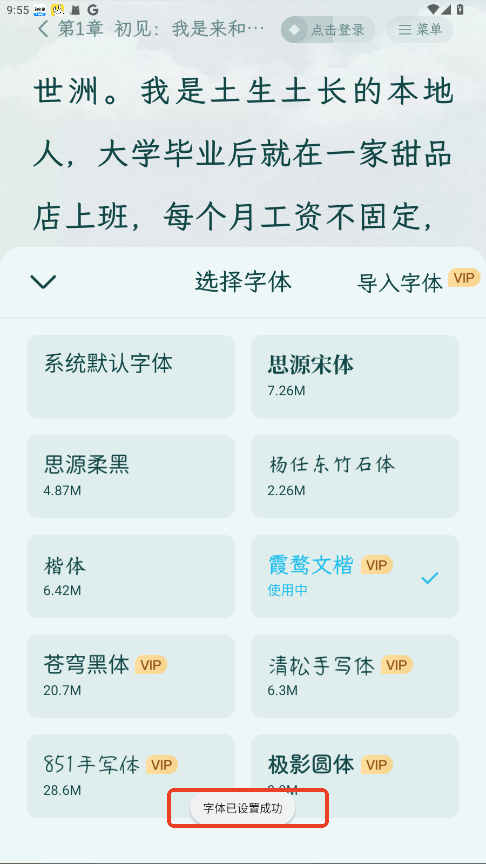Tap the VIP badge on 清松手写体
Screen dimensions: 486x864
tap(396, 665)
